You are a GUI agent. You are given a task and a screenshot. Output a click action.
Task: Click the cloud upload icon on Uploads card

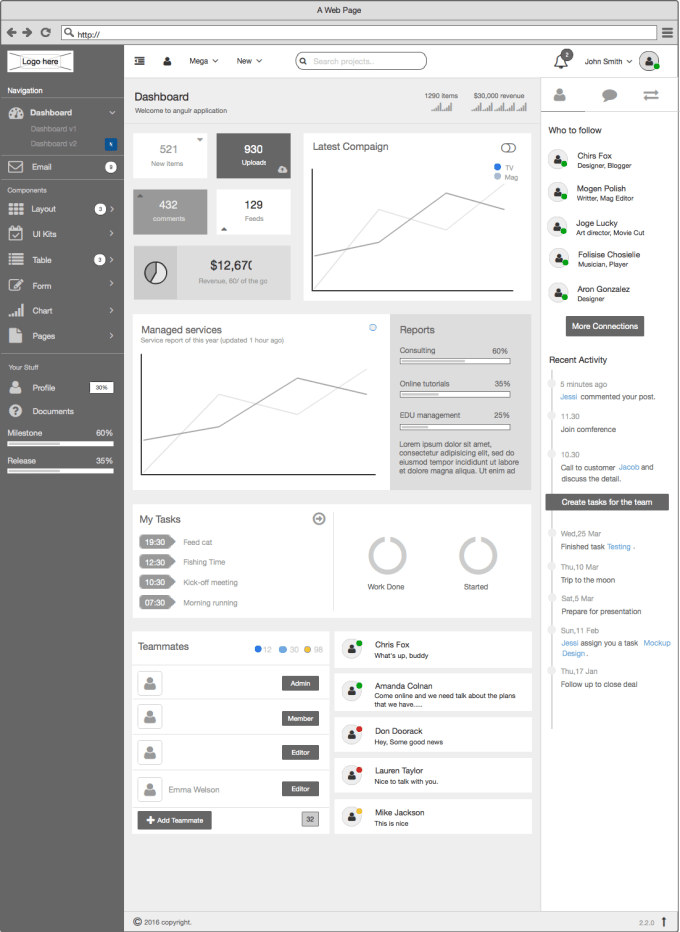(282, 169)
